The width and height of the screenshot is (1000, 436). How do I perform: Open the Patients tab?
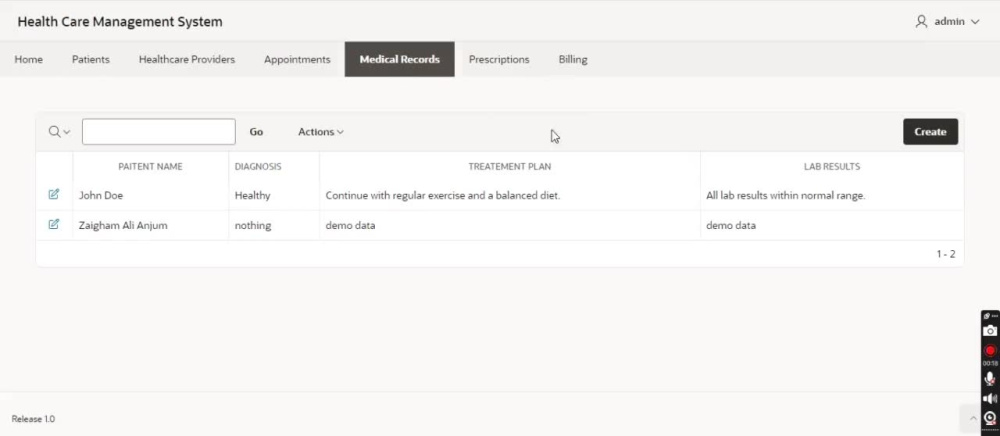coord(91,59)
